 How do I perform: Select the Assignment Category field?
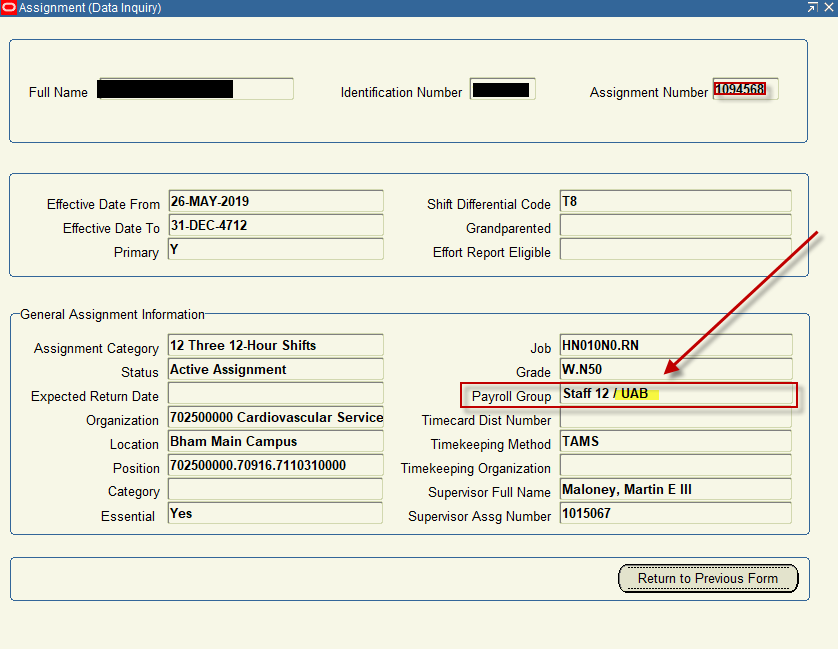tap(275, 346)
